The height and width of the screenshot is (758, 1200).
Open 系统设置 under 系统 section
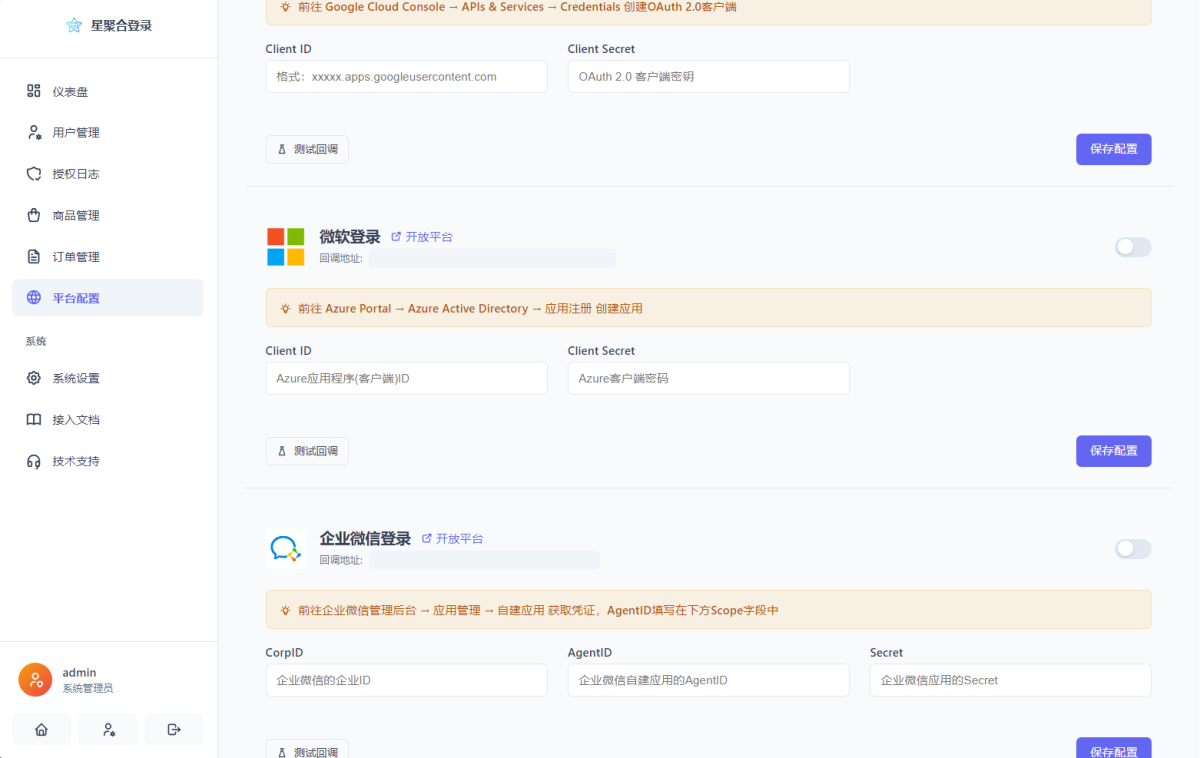108,378
